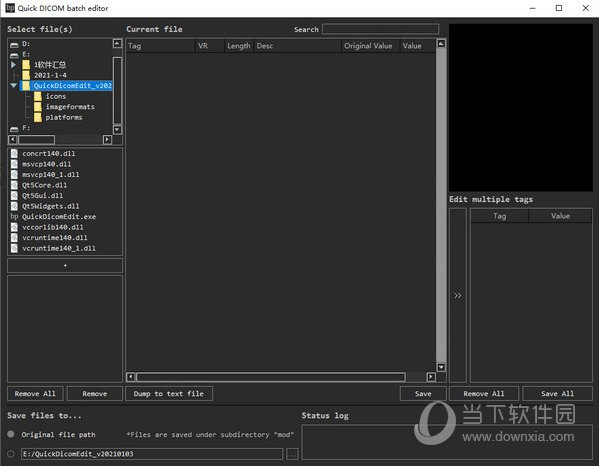
Task: Click the folder tree horizontal scrollbar thumb
Action: pyautogui.click(x=37, y=140)
